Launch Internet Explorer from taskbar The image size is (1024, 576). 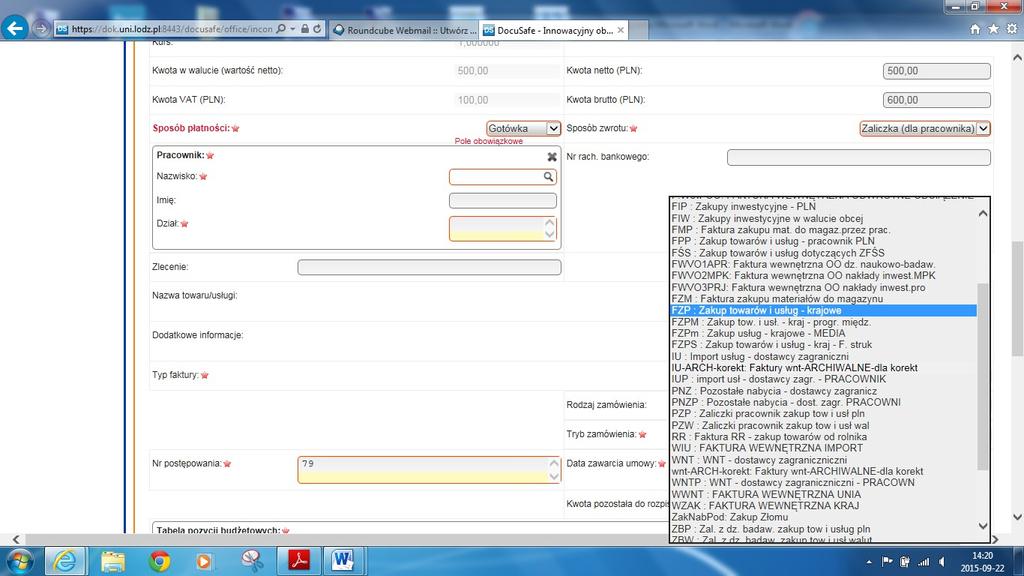(65, 561)
